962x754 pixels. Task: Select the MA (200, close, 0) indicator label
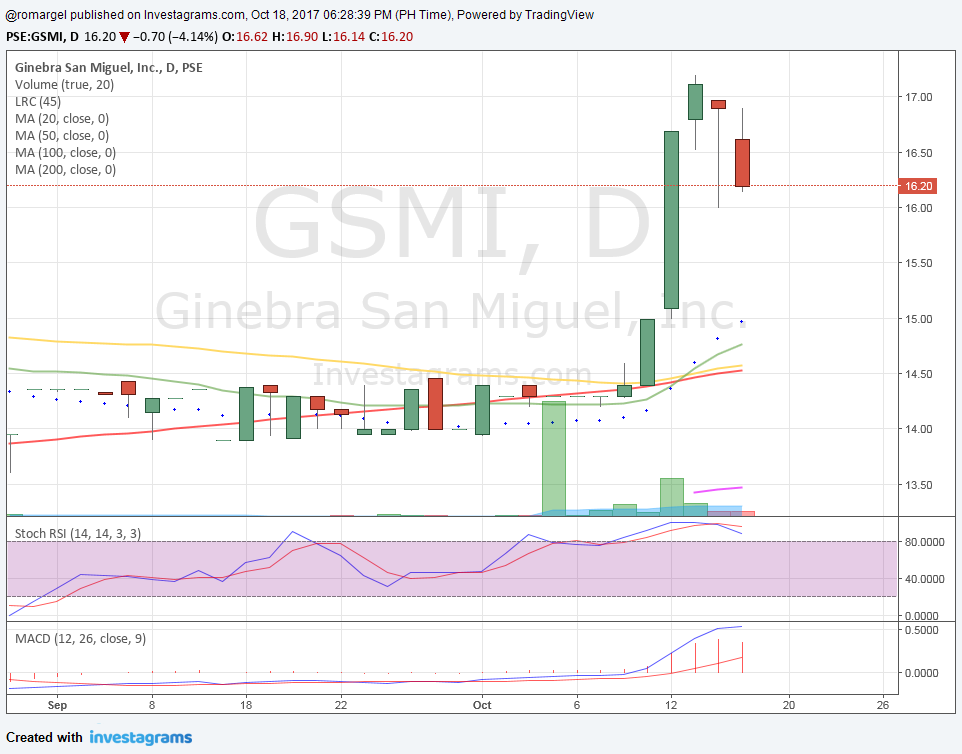[66, 170]
